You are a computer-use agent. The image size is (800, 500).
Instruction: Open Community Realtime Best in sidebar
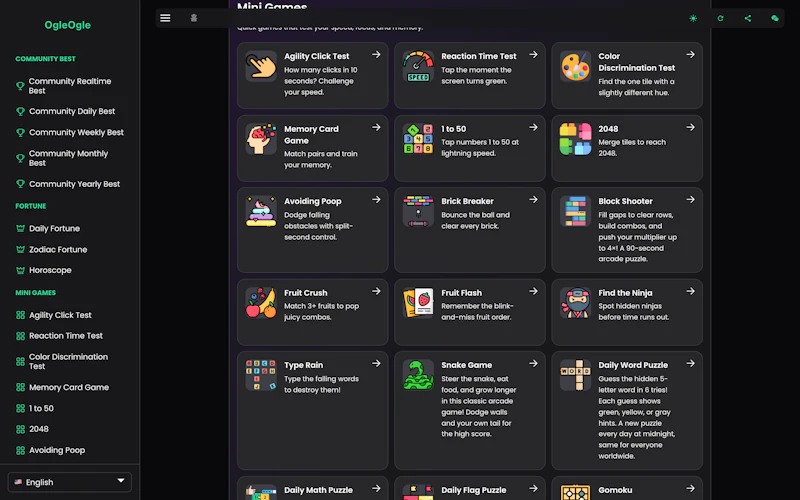pyautogui.click(x=69, y=86)
